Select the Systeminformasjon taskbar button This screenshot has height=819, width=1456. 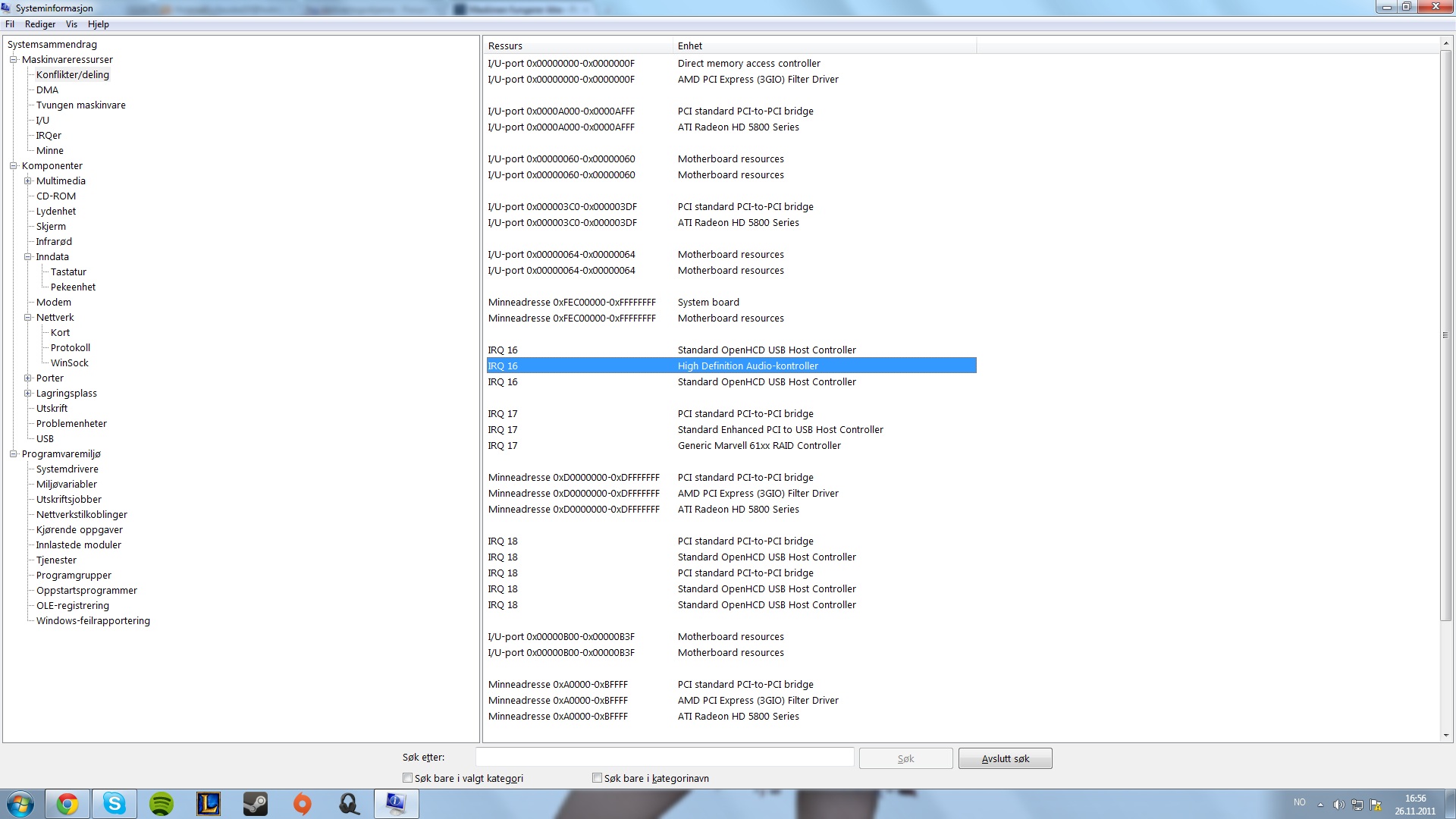click(397, 804)
